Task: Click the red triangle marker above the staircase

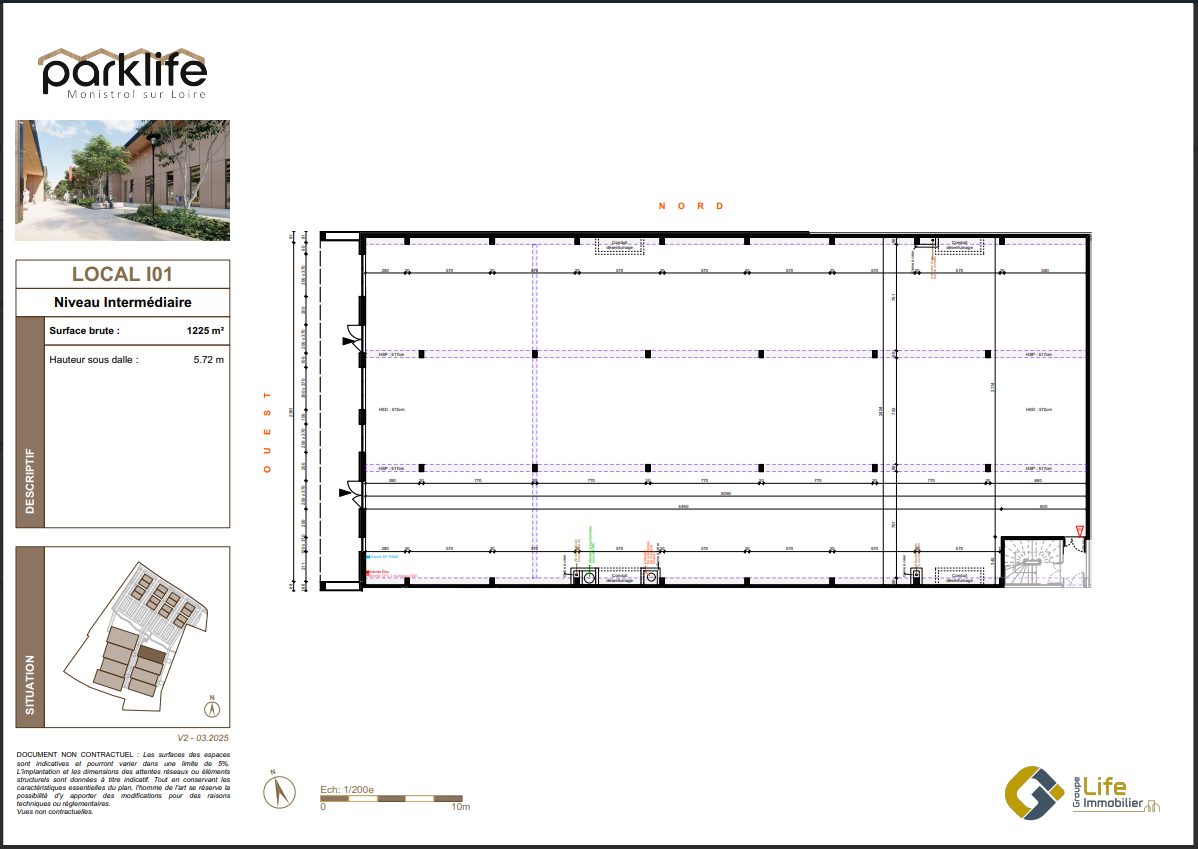Action: (x=1079, y=530)
